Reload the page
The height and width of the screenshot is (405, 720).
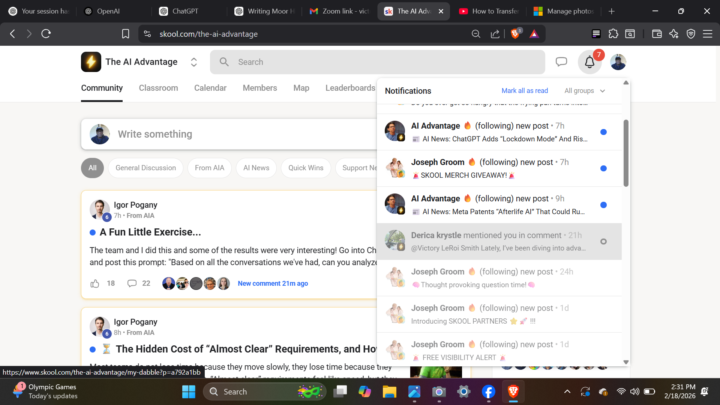click(46, 34)
